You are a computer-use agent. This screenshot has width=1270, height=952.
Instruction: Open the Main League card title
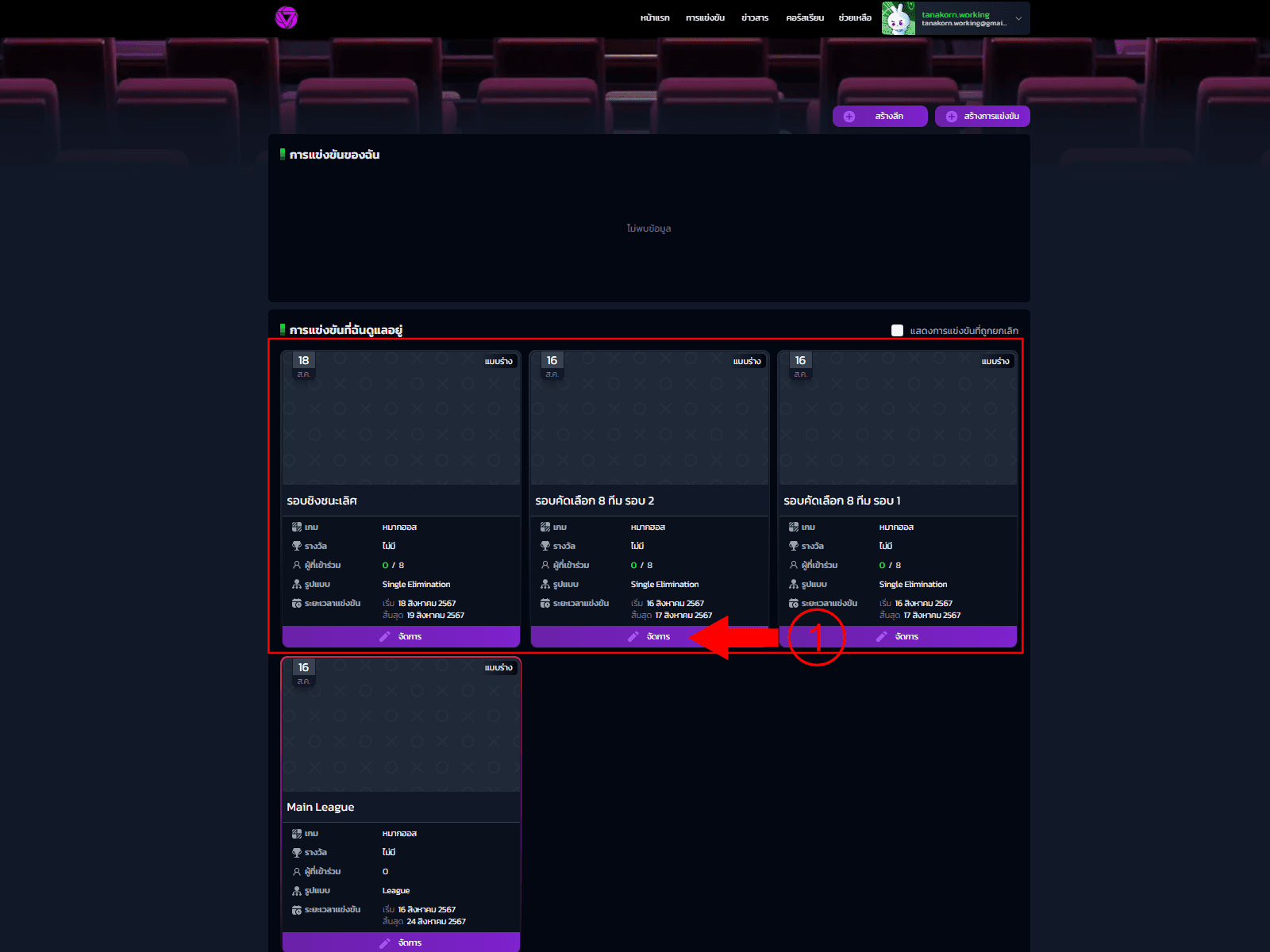tap(321, 807)
